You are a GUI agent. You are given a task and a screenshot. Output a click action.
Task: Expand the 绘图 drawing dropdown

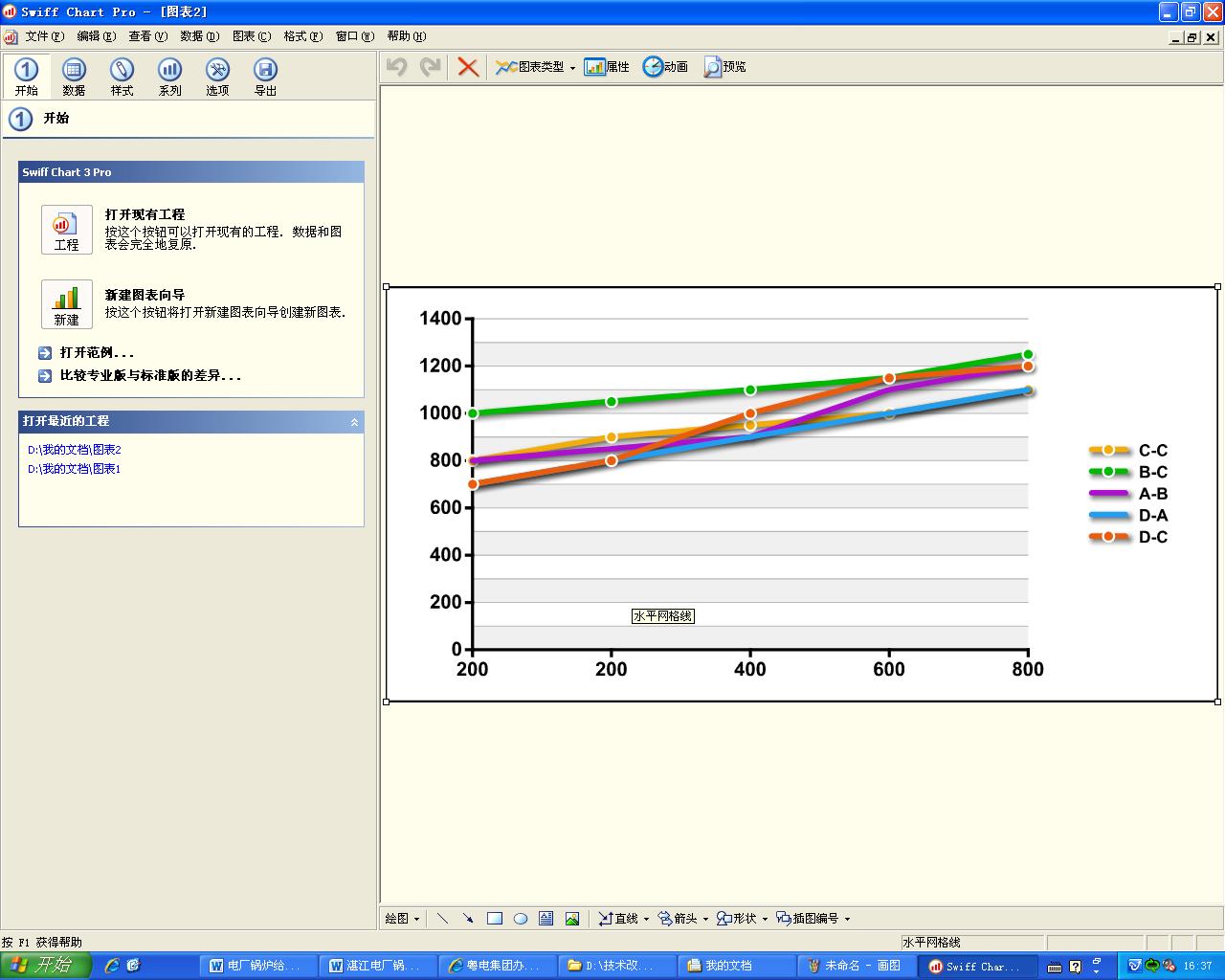(x=403, y=919)
